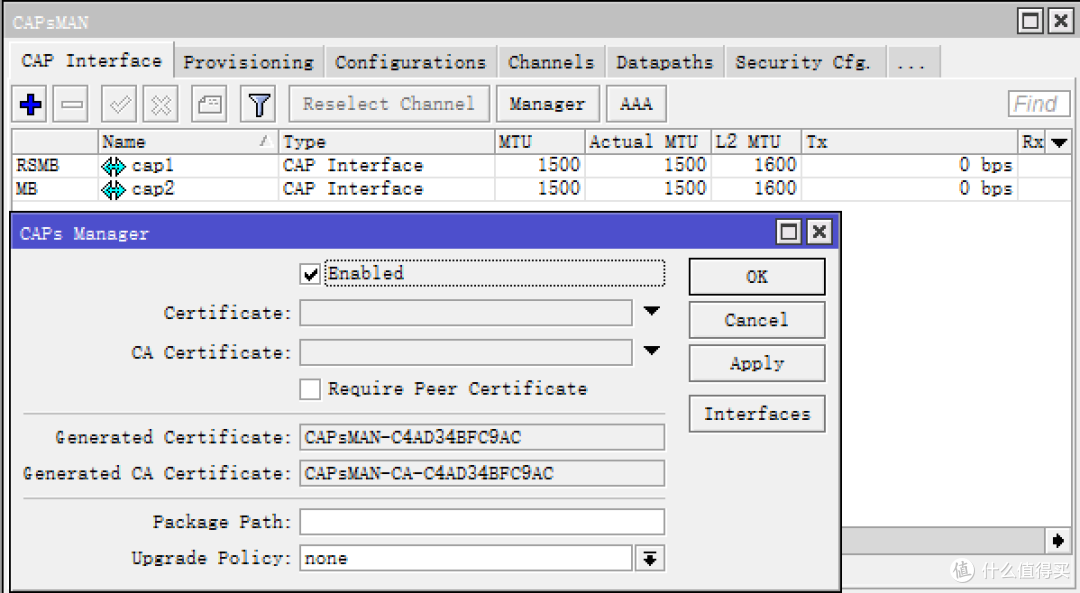Expand the Certificate dropdown arrow
The height and width of the screenshot is (593, 1080).
pos(652,312)
